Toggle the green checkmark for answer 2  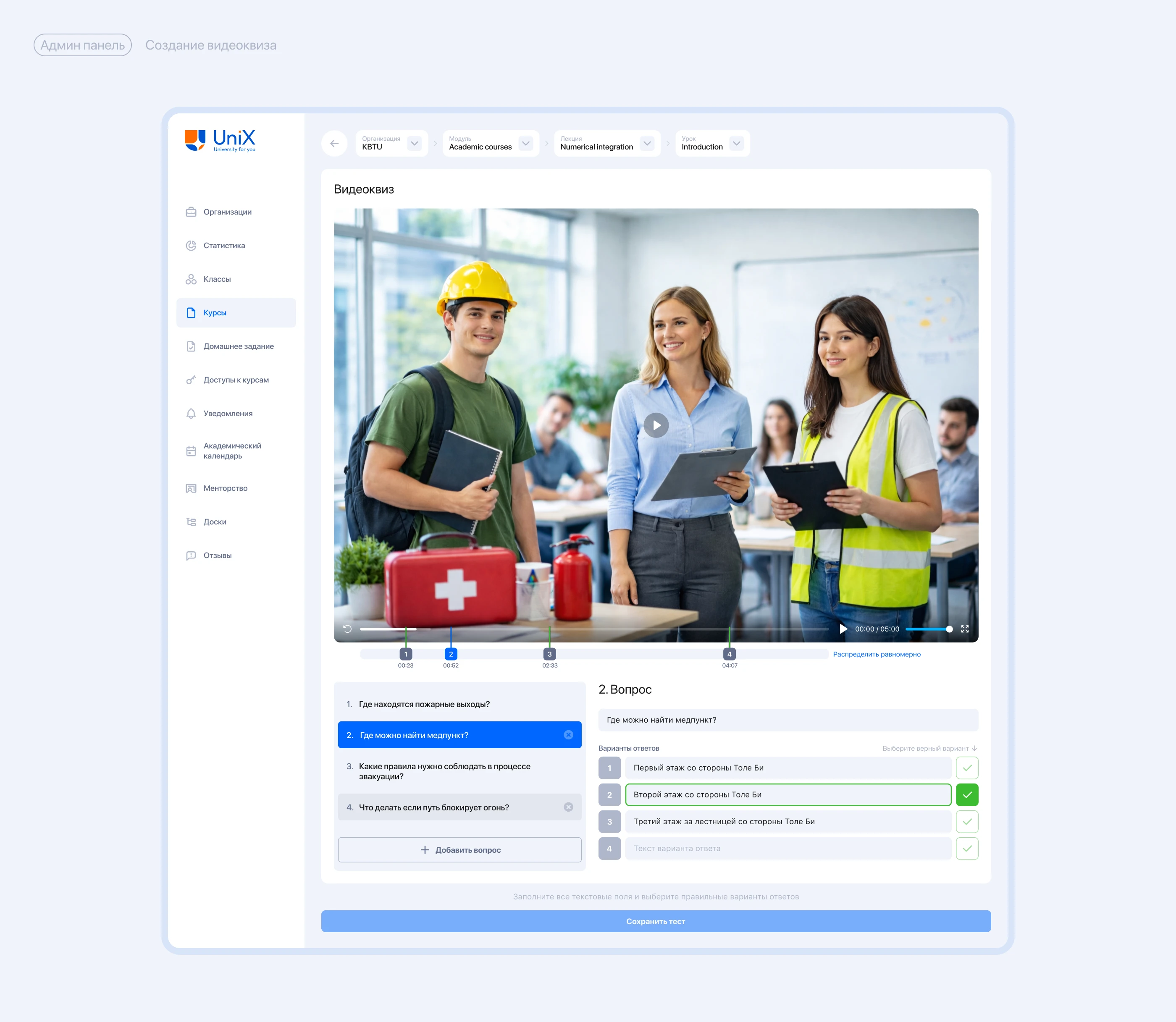pos(967,795)
